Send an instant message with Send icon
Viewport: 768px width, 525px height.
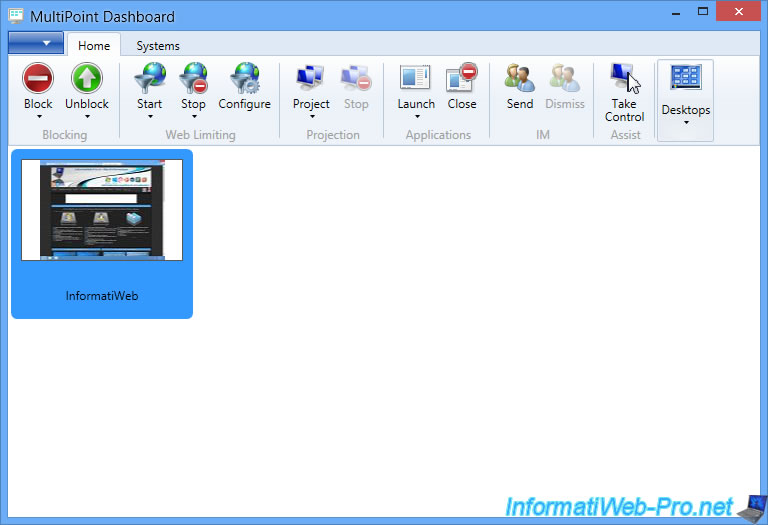520,79
